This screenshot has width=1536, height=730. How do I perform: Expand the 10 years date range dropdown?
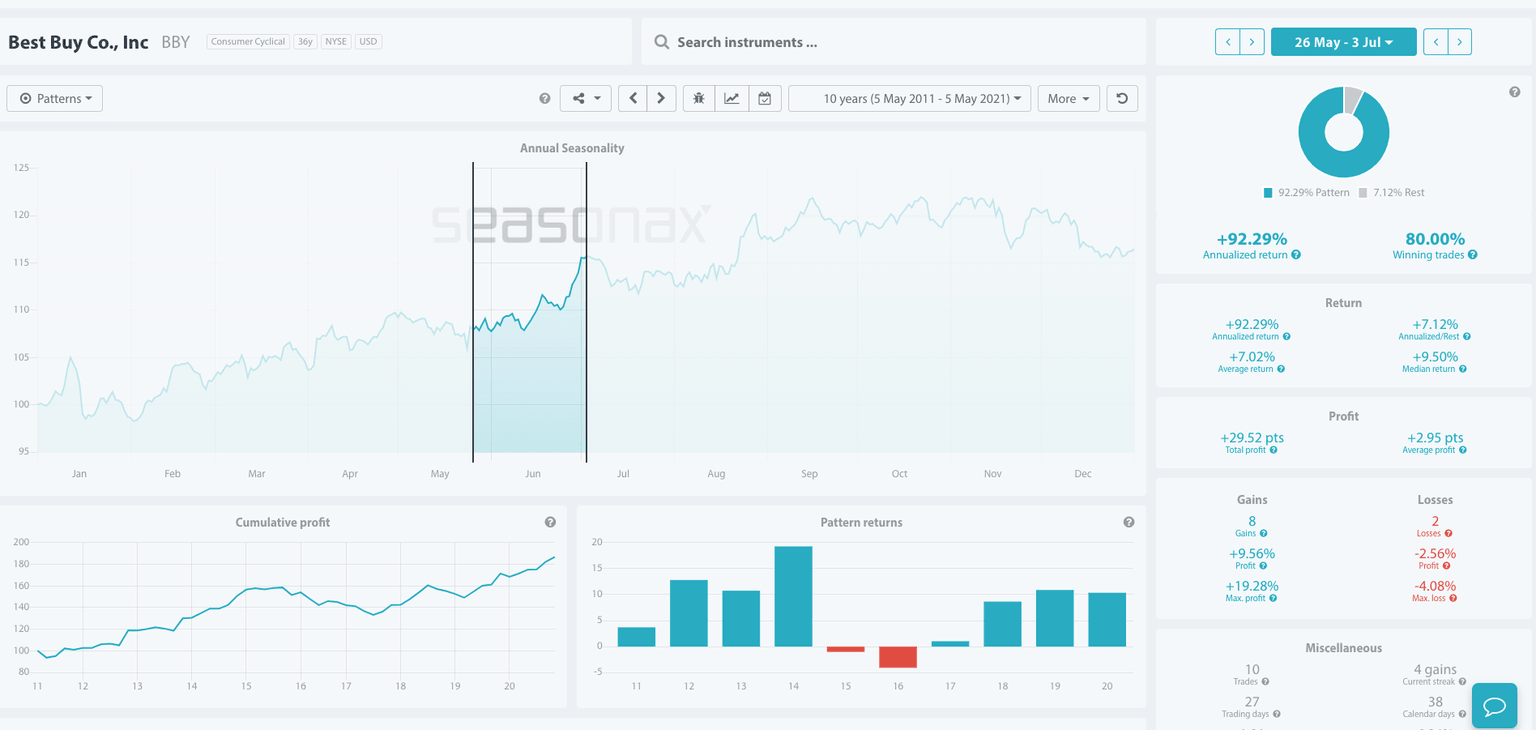909,99
